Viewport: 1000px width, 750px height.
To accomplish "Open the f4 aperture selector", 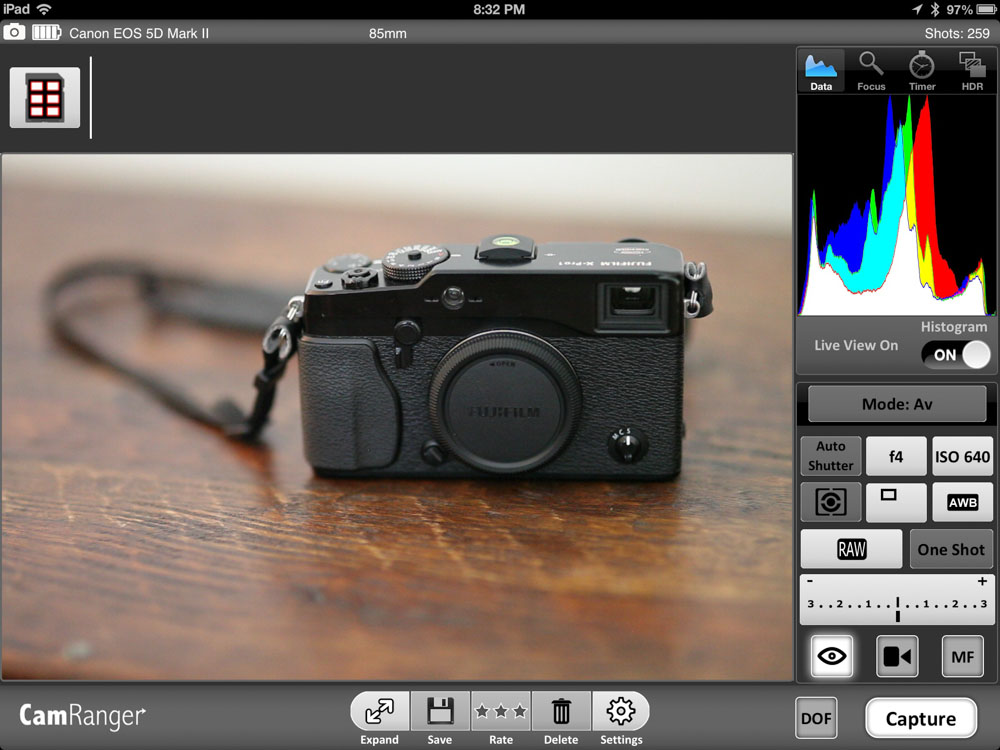I will pos(896,456).
